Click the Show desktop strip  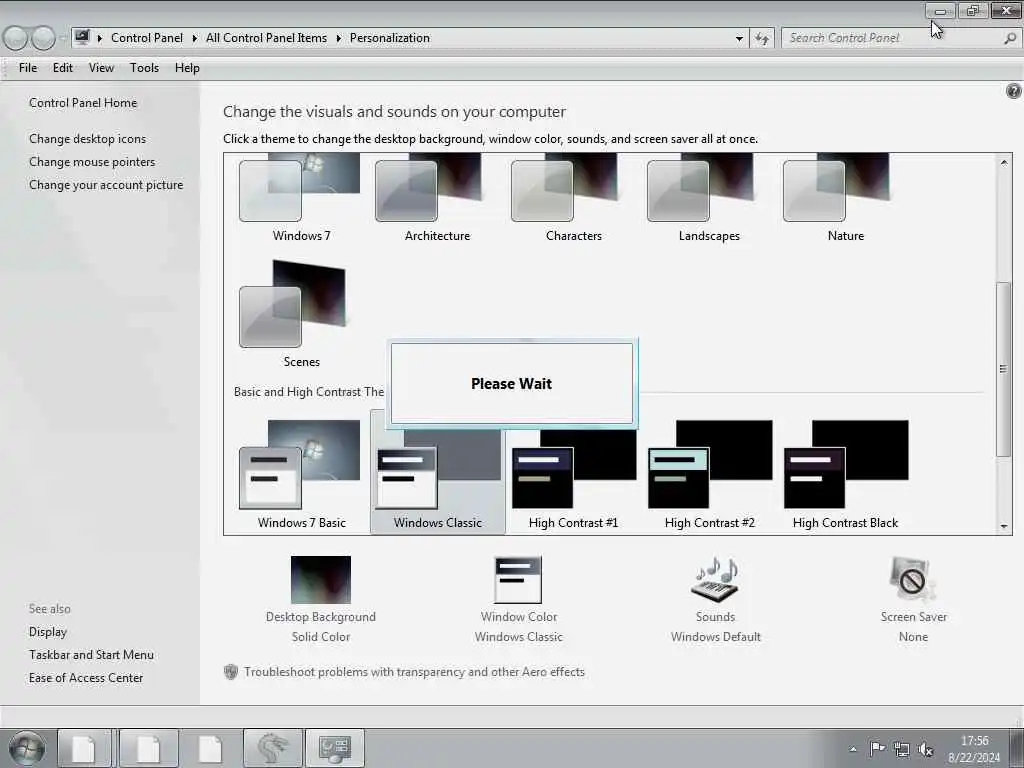pos(1019,748)
